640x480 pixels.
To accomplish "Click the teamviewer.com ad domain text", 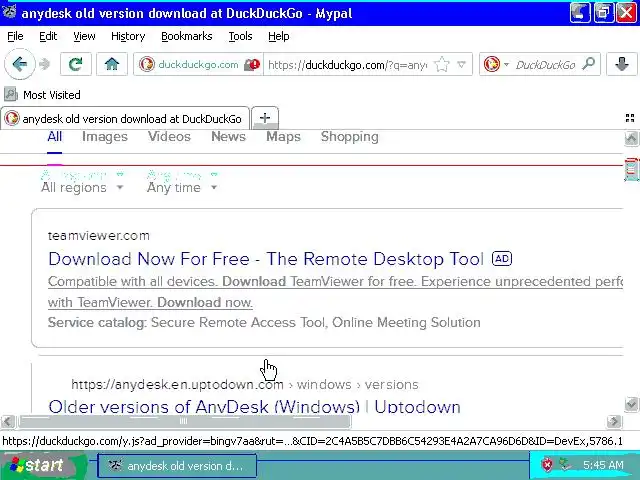I will pyautogui.click(x=99, y=236).
